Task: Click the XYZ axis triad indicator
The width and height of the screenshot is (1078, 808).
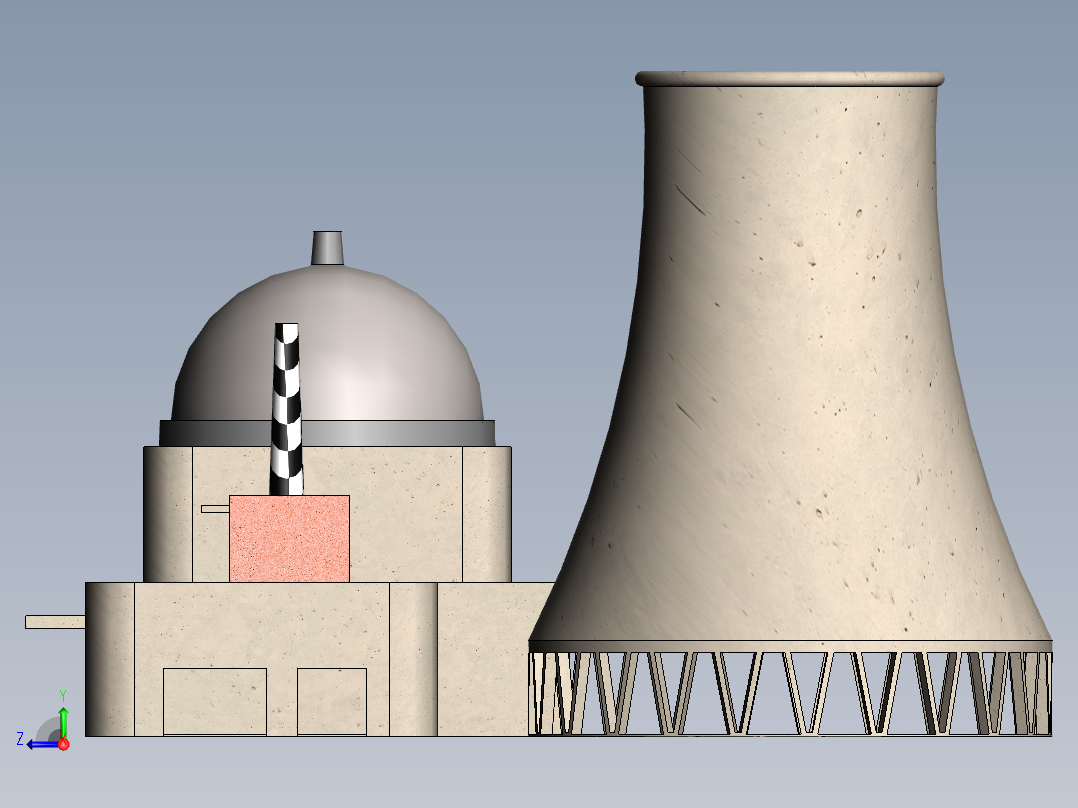Action: click(x=44, y=720)
